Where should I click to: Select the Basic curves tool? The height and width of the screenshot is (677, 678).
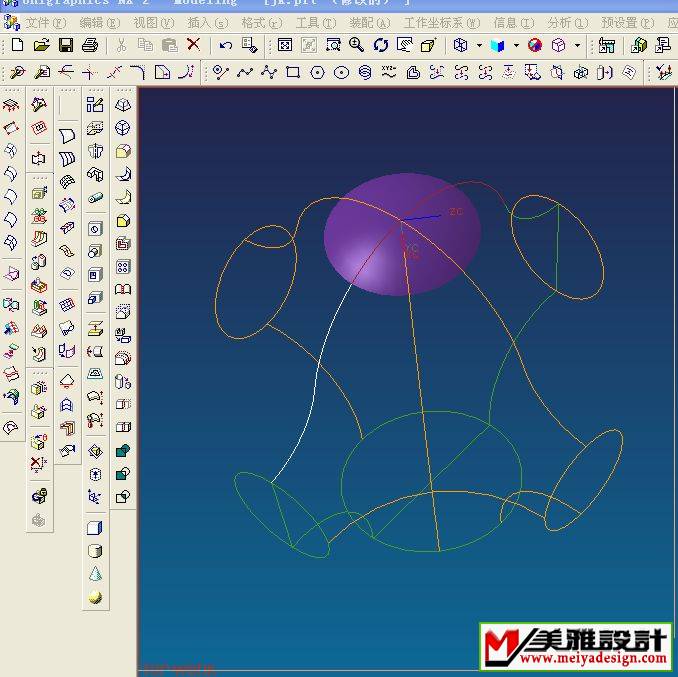221,73
